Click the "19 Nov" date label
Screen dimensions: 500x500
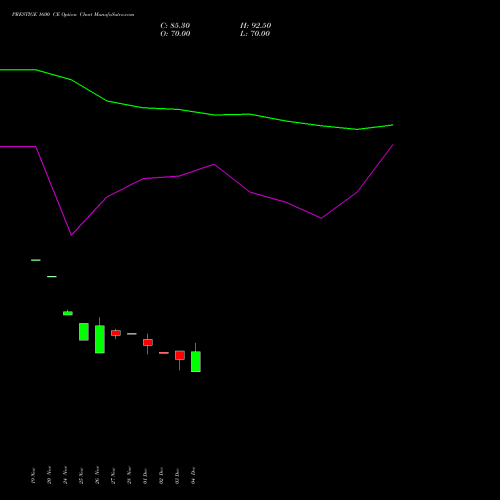(x=33, y=476)
